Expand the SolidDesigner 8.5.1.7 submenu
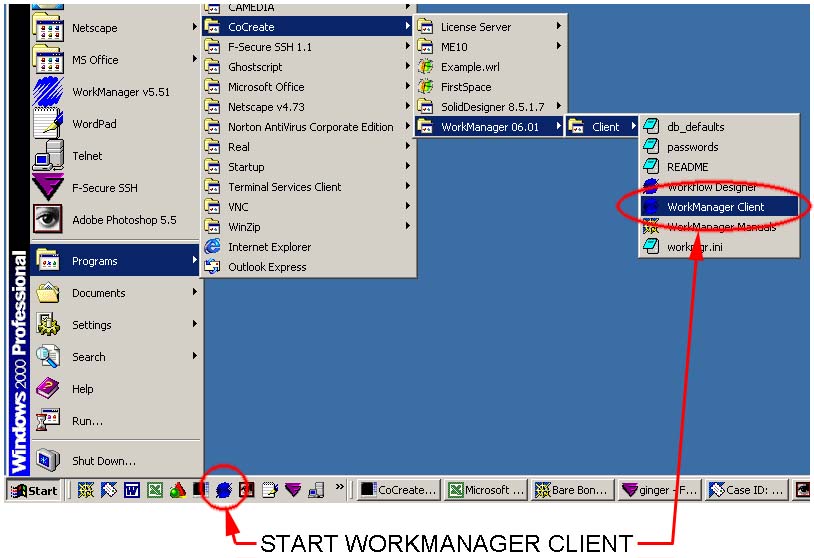Screen dimensions: 814x558 point(493,107)
